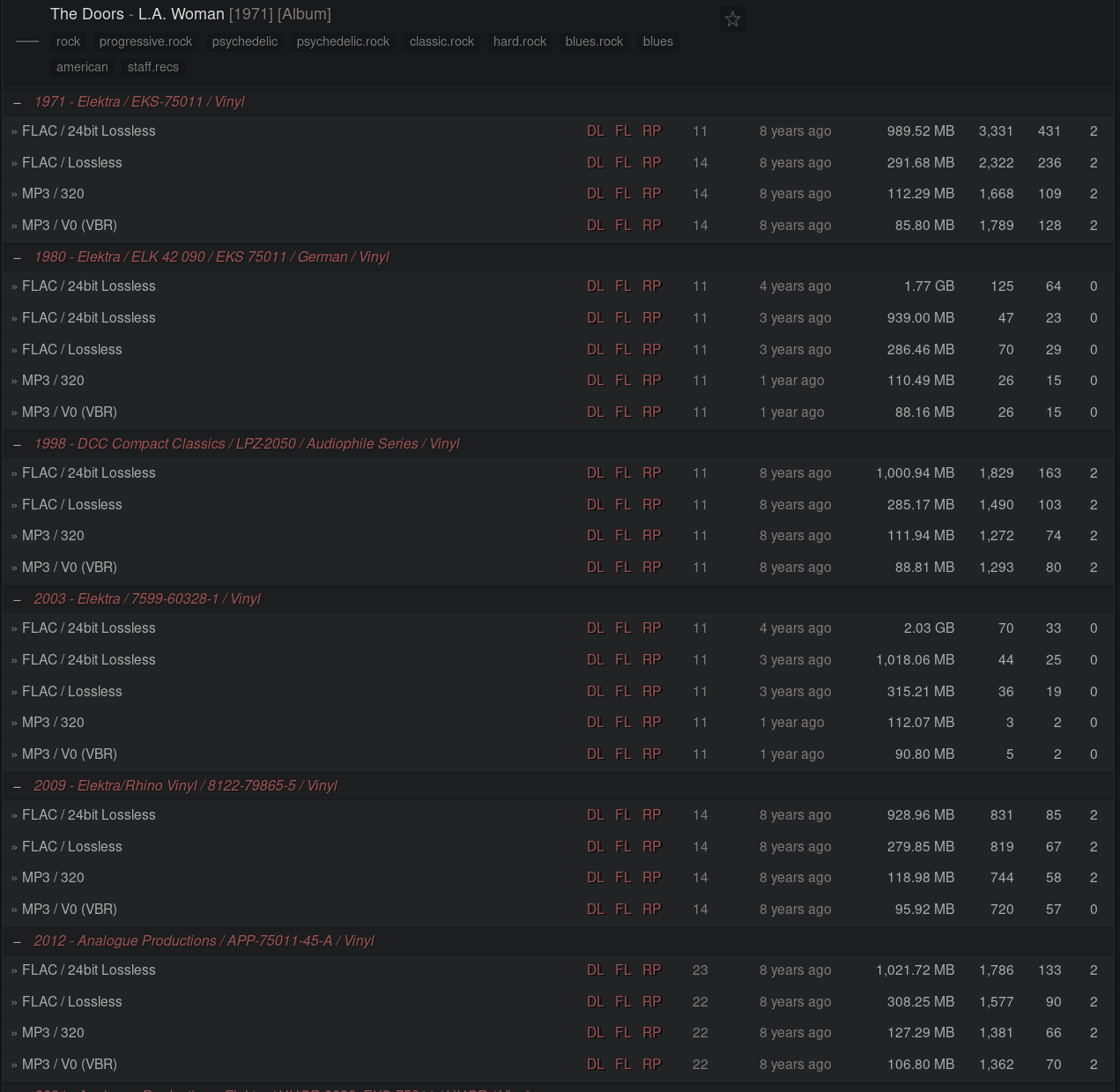Report the 286.46 MB FLAC torrent via RP
Image resolution: width=1120 pixels, height=1092 pixels.
point(651,349)
